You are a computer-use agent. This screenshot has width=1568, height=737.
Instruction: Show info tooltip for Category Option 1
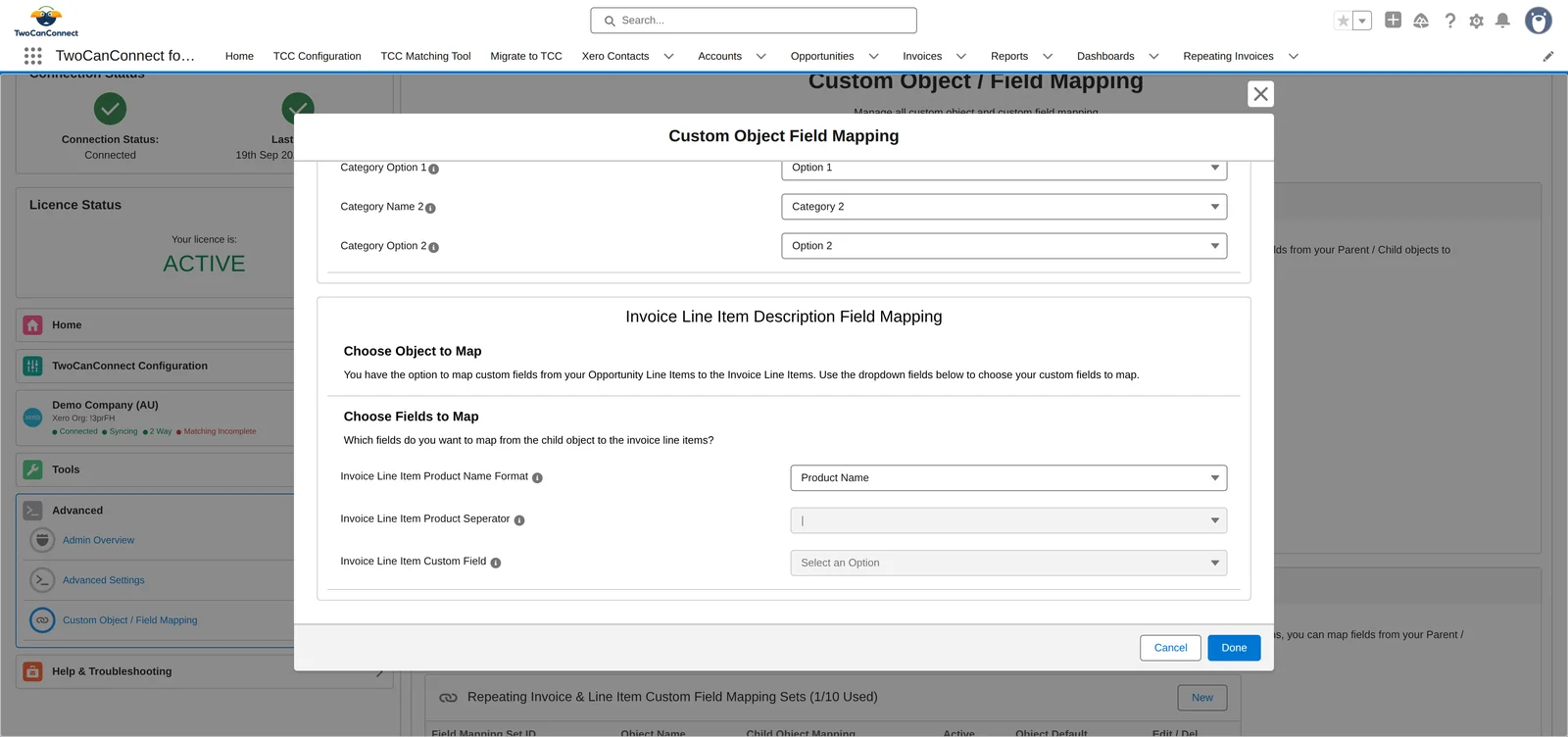click(433, 169)
